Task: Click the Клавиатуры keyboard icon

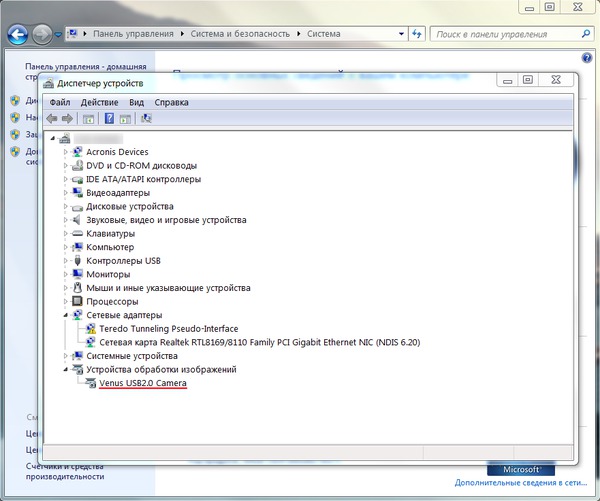Action: [x=77, y=233]
